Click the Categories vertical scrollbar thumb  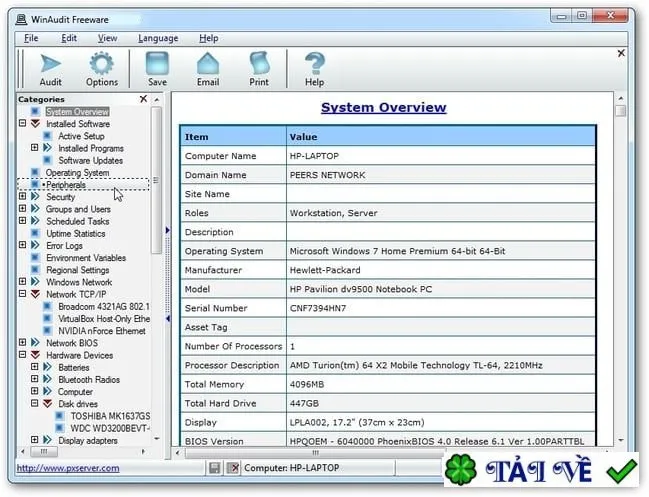[156, 180]
